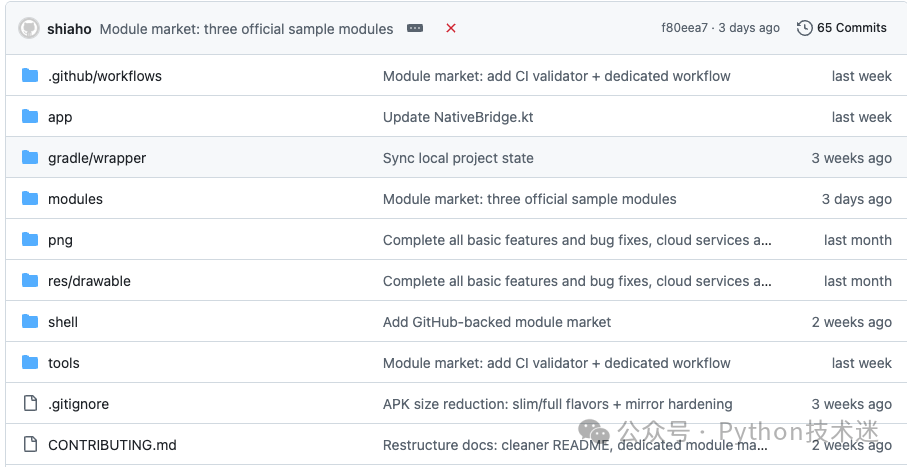
Task: Open the app folder
Action: click(60, 117)
